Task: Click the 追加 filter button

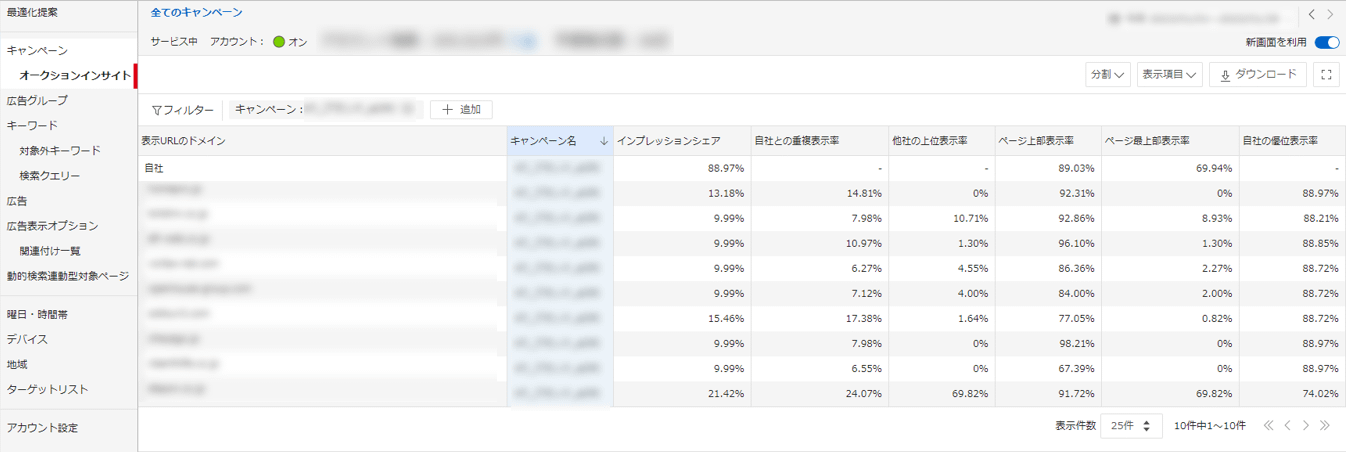Action: 461,110
